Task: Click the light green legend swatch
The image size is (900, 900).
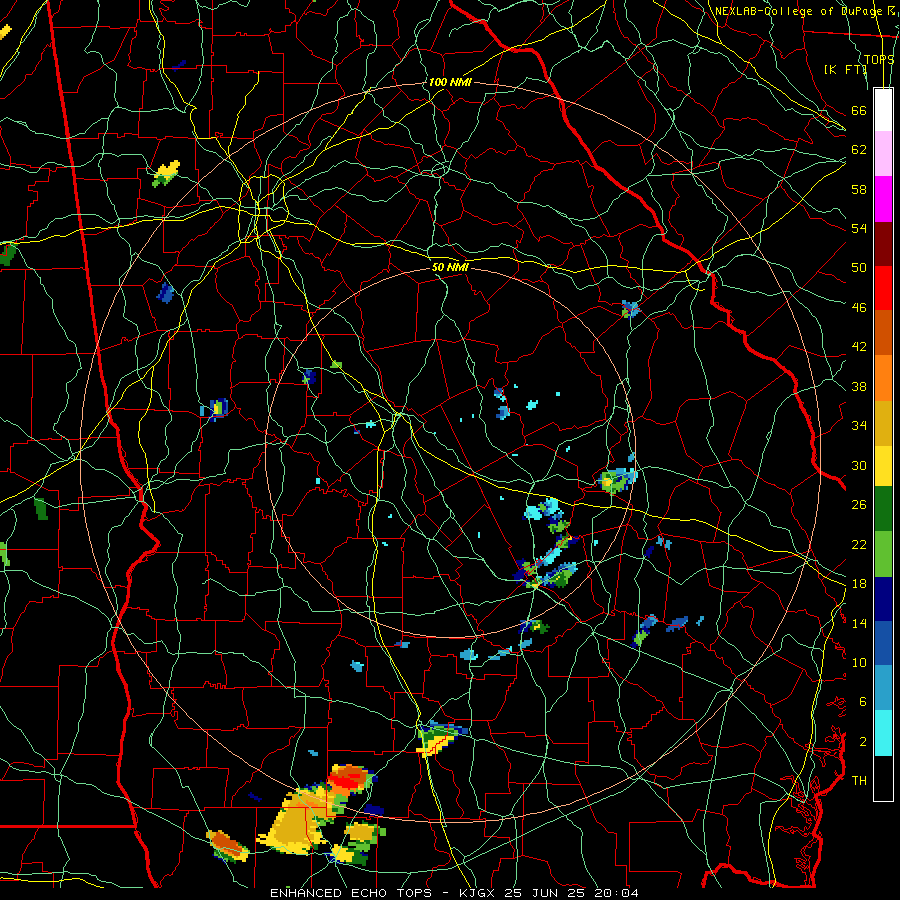Action: coord(883,553)
